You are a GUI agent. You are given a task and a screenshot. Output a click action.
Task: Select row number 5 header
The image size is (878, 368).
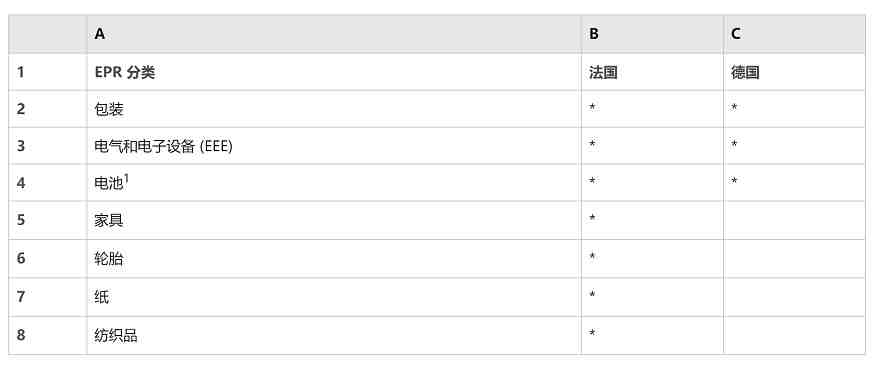tap(48, 220)
